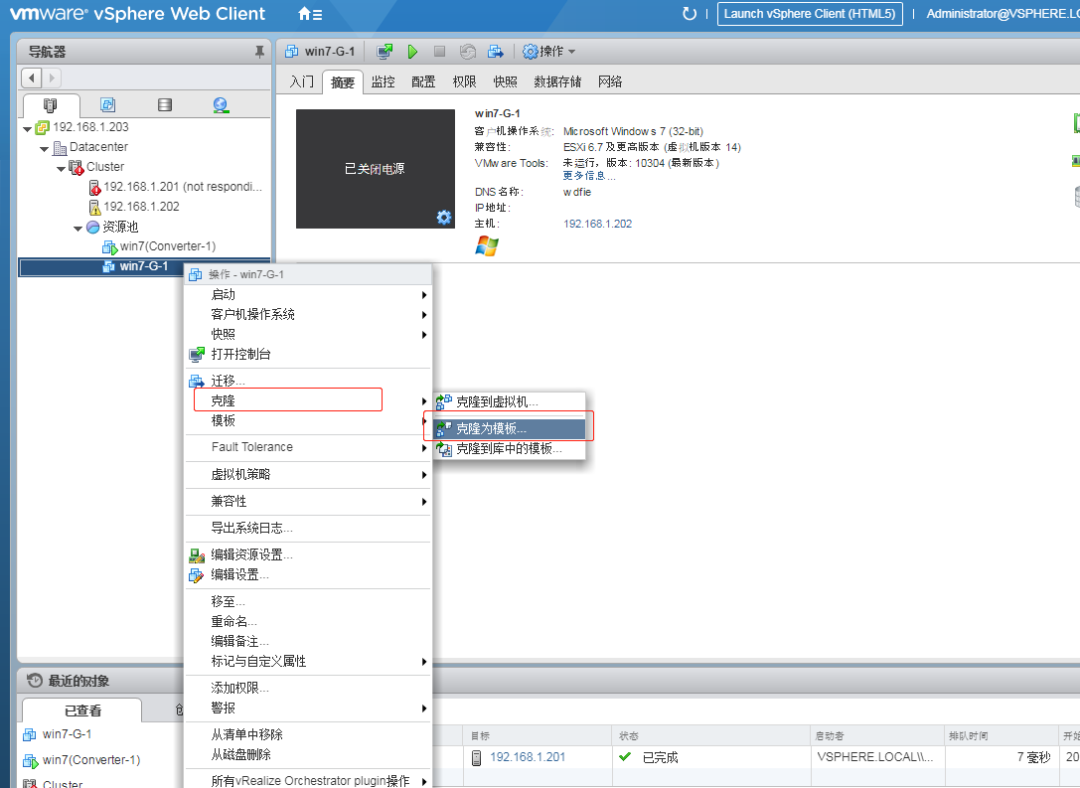The height and width of the screenshot is (788, 1080).
Task: Select 克隆到虚拟机... submenu option
Action: point(510,402)
